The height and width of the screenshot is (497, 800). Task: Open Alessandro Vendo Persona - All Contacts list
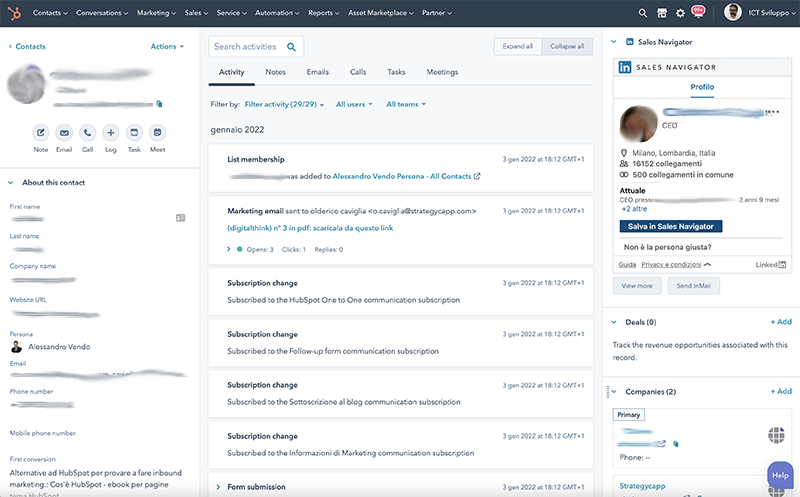402,176
